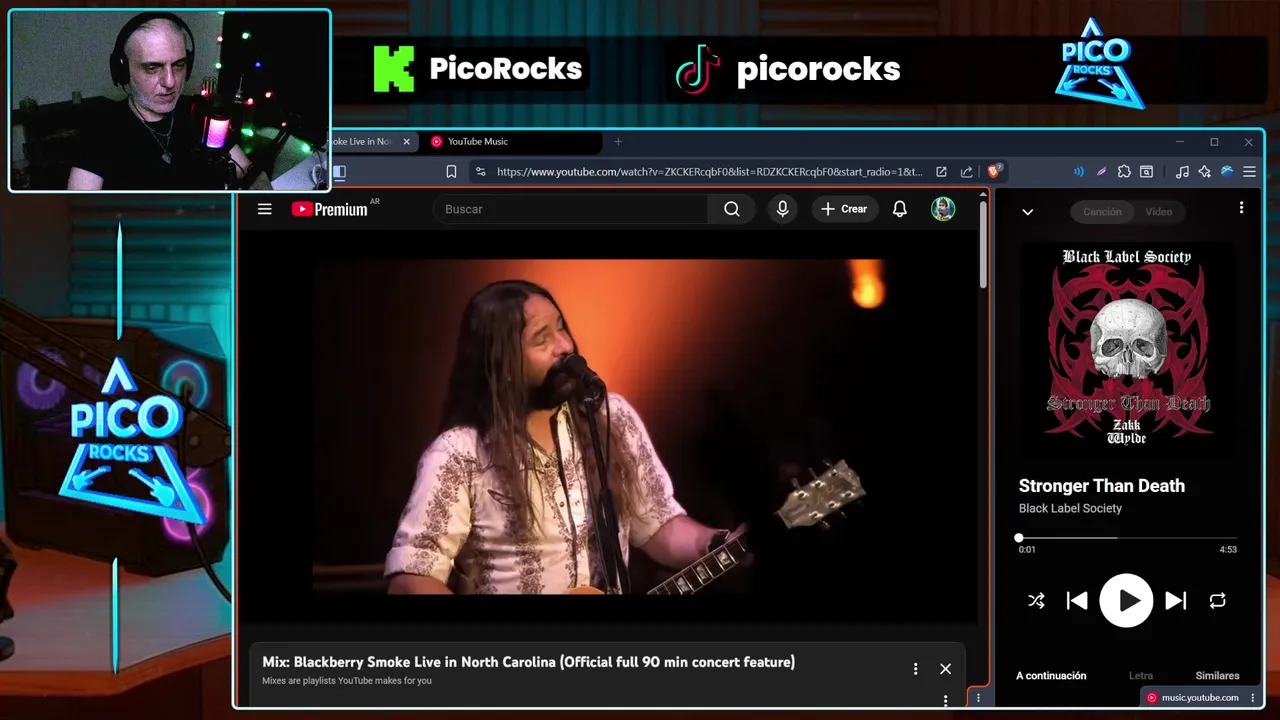Seek along the music progress bar
This screenshot has width=1280, height=720.
click(x=1127, y=538)
